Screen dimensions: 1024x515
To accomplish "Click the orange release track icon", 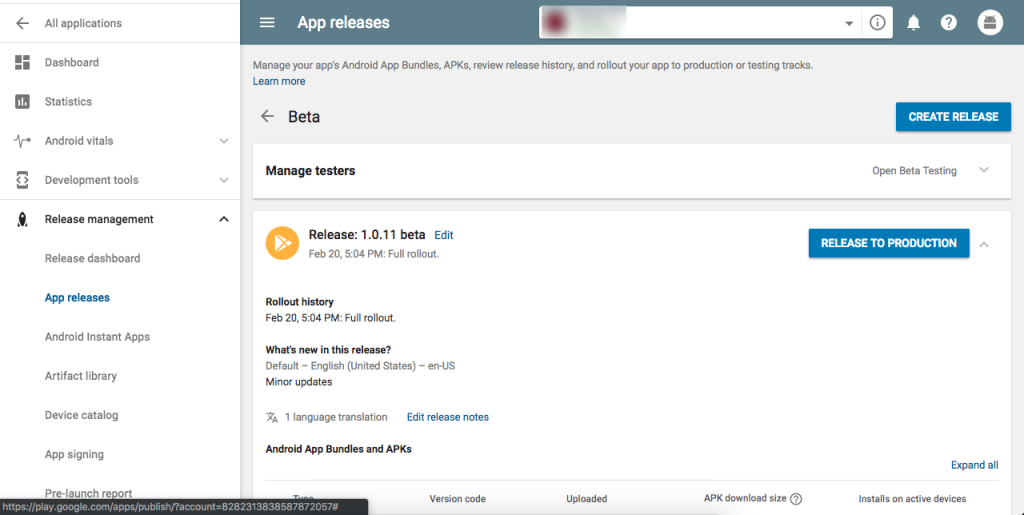I will pyautogui.click(x=282, y=243).
